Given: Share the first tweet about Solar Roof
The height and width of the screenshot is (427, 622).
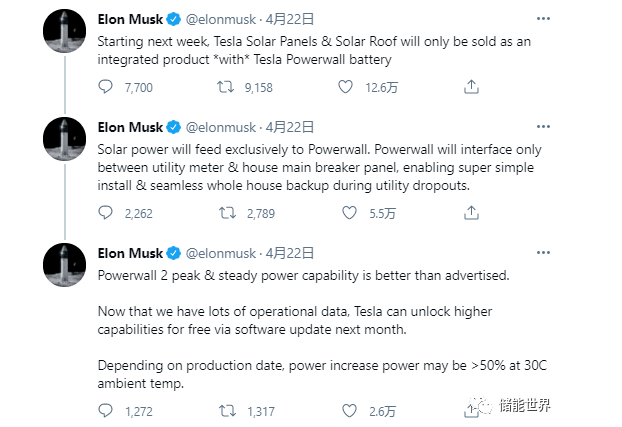Looking at the screenshot, I should pos(471,88).
